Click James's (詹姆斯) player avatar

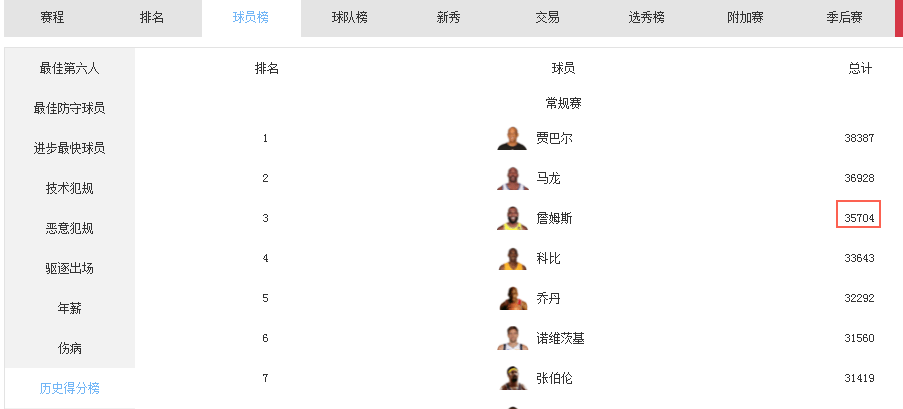point(512,218)
